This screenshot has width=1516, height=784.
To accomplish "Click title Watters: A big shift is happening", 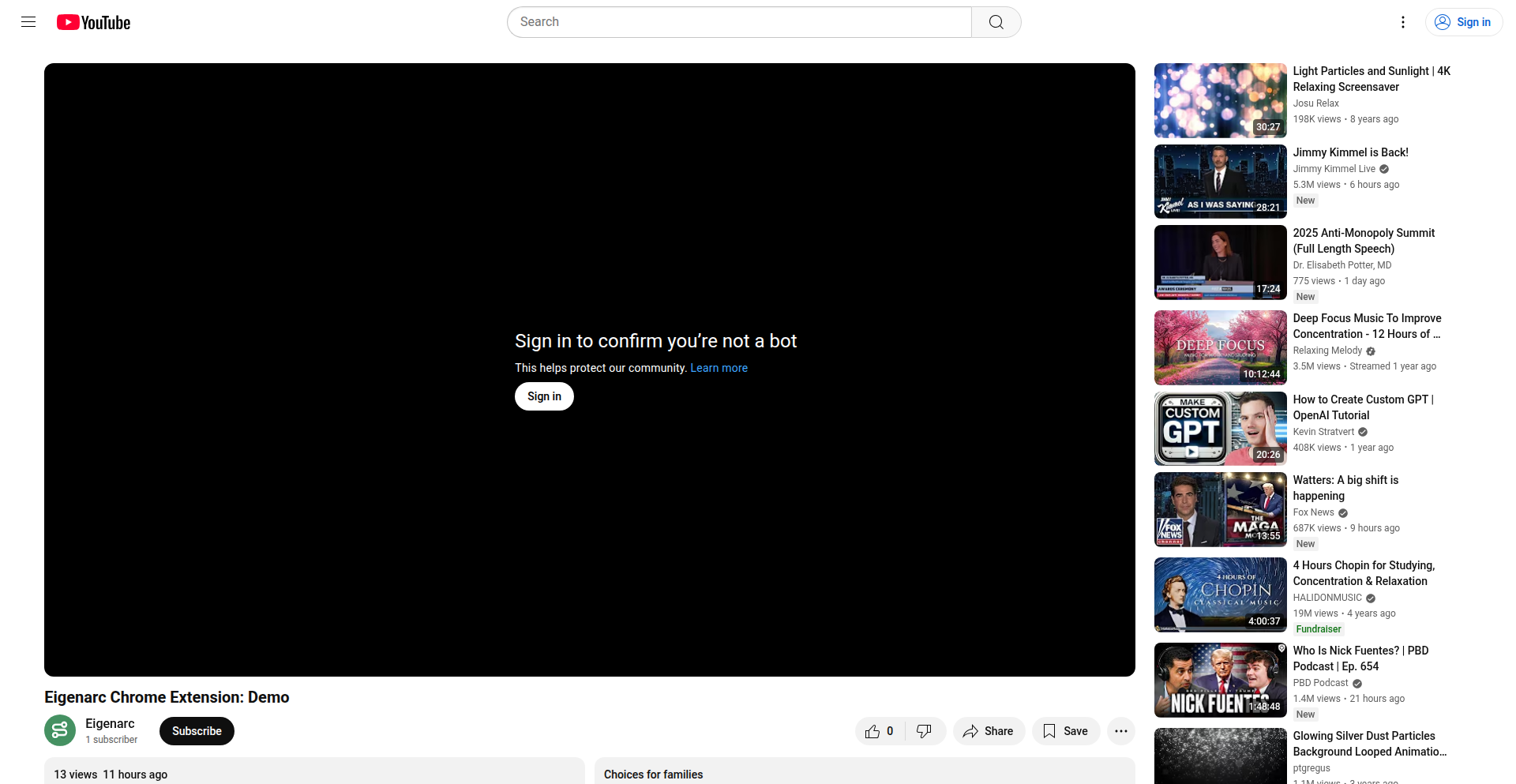I will [1345, 488].
